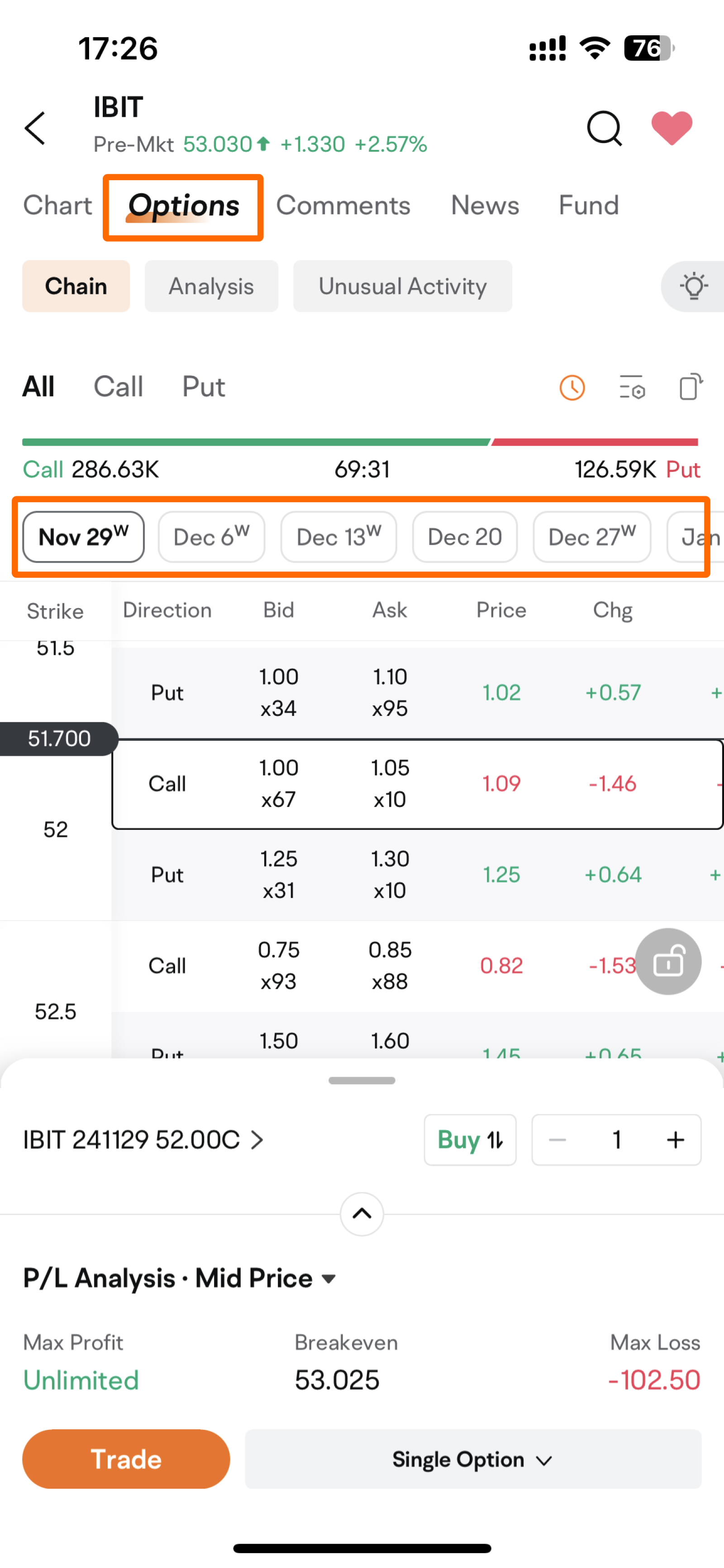Select the Dec 20 expiration date
The image size is (724, 1568).
(x=465, y=537)
